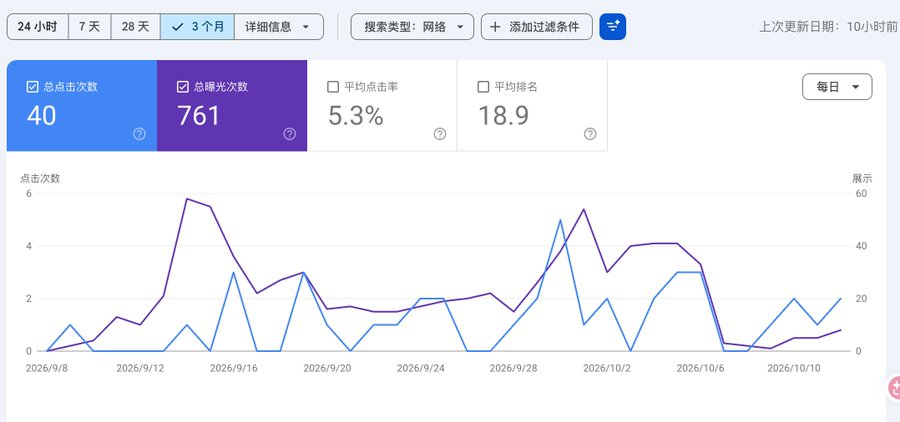
Task: Open help icon on 平均排名 card
Action: pyautogui.click(x=590, y=134)
